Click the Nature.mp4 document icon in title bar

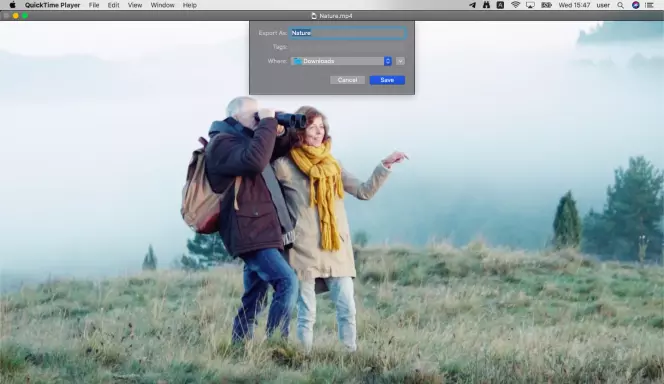point(314,16)
